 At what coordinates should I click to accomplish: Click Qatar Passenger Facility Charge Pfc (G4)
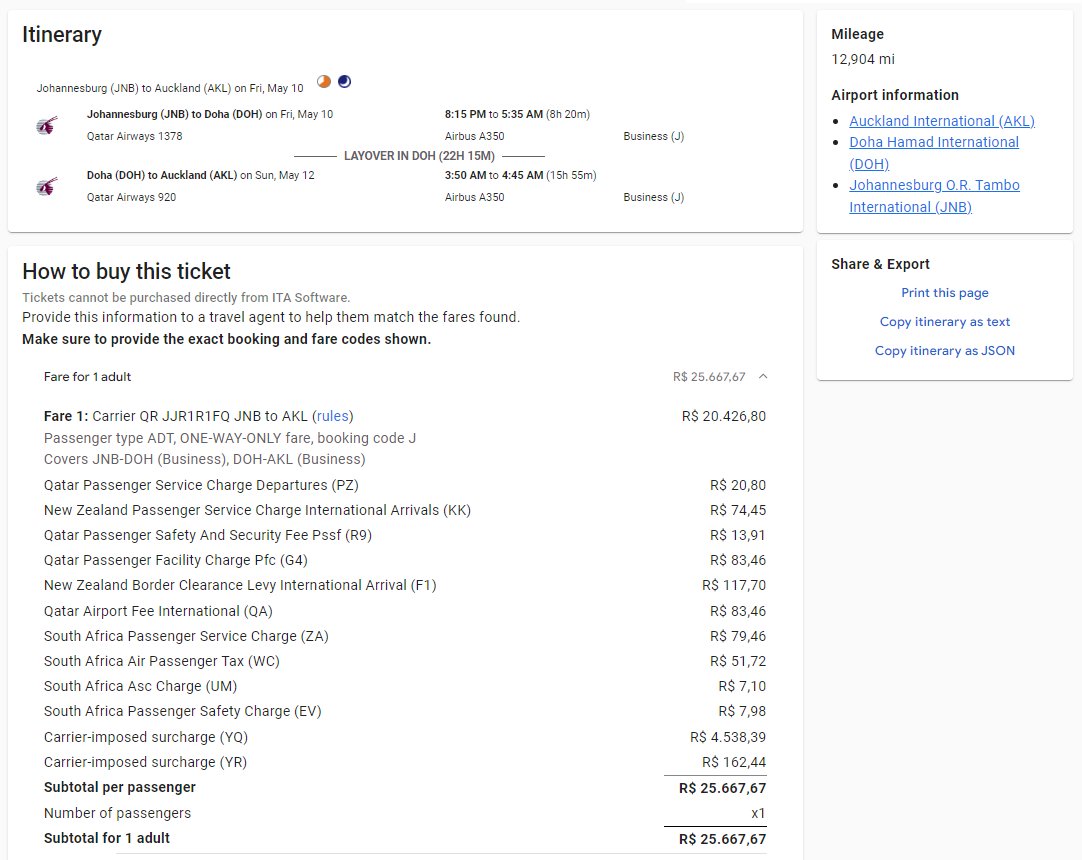[x=176, y=560]
